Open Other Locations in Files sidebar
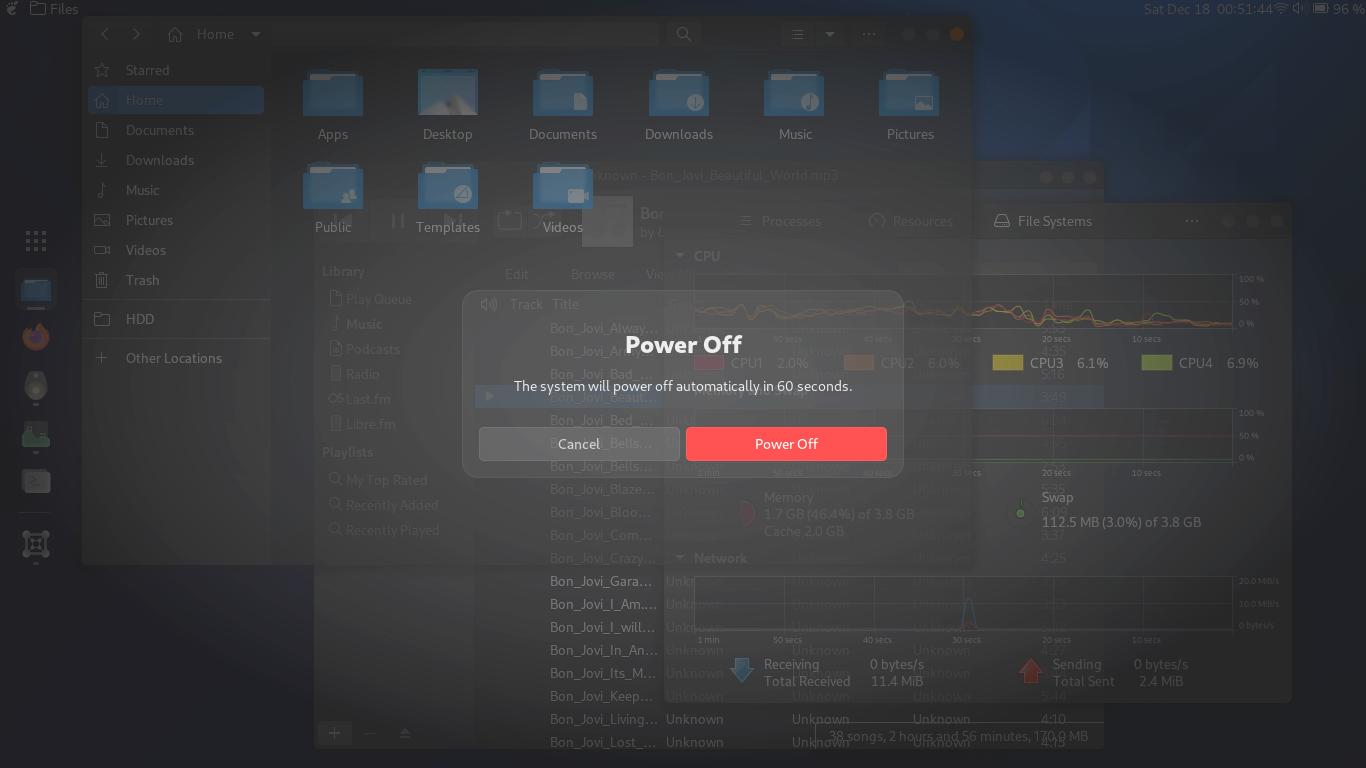The width and height of the screenshot is (1366, 768). tap(176, 358)
